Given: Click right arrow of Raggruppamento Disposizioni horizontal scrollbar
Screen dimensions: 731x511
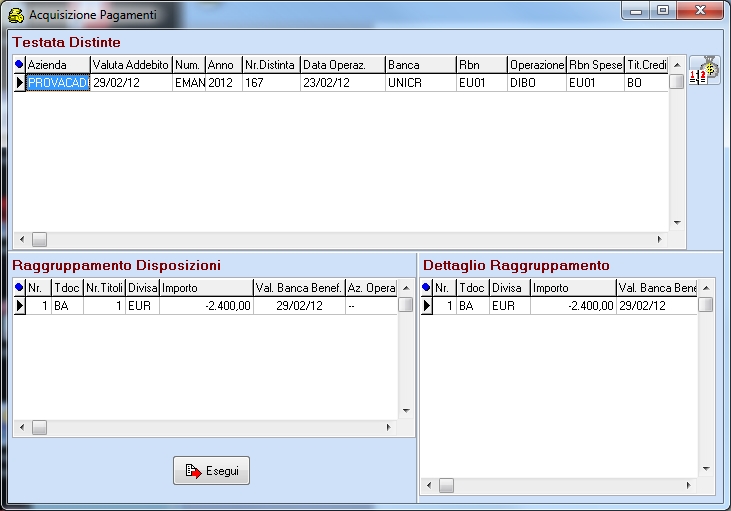Looking at the screenshot, I should tap(388, 427).
